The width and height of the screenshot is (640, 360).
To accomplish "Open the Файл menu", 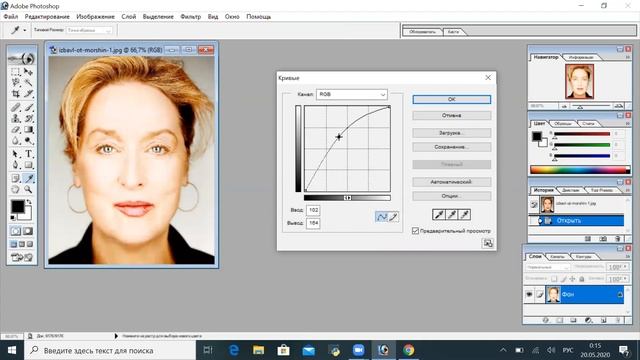I will tap(11, 17).
